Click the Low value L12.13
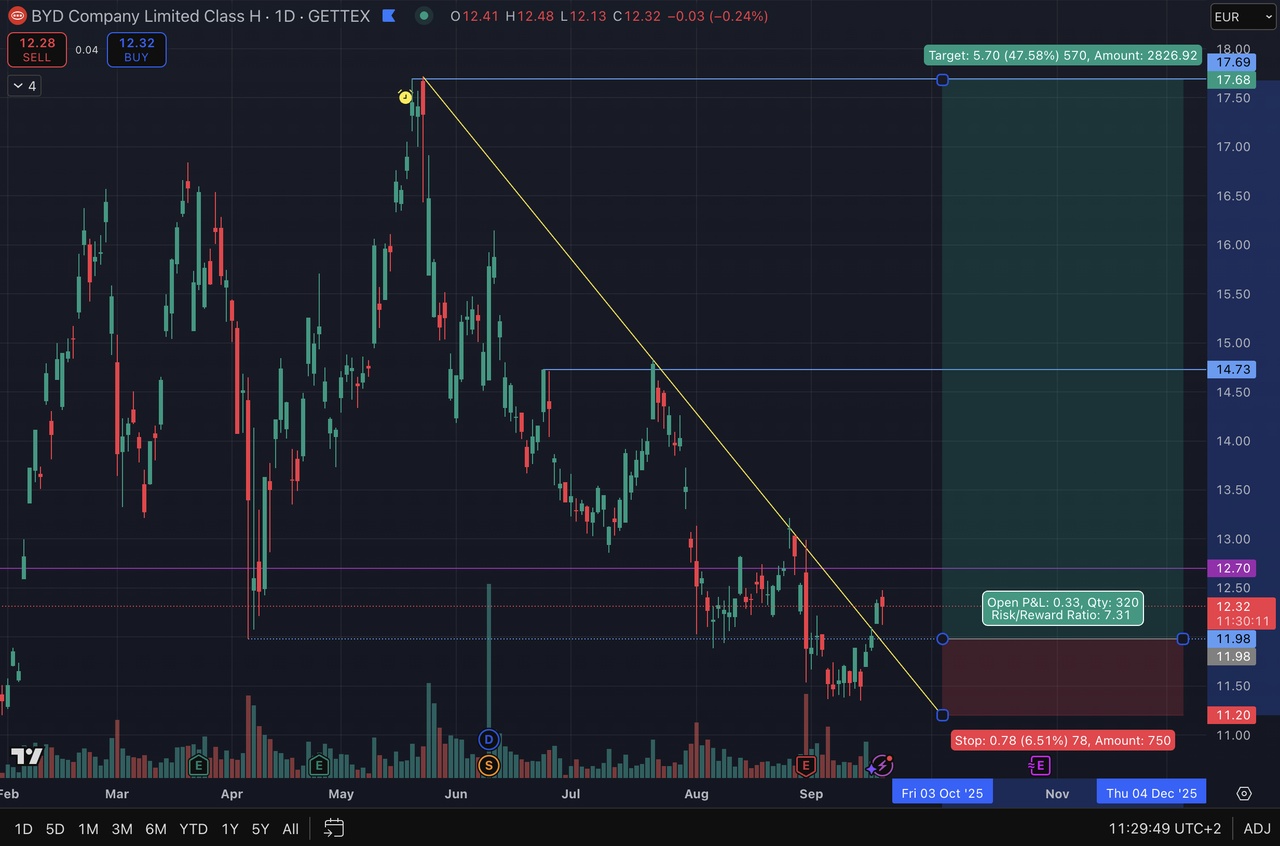This screenshot has height=846, width=1280. pyautogui.click(x=581, y=16)
